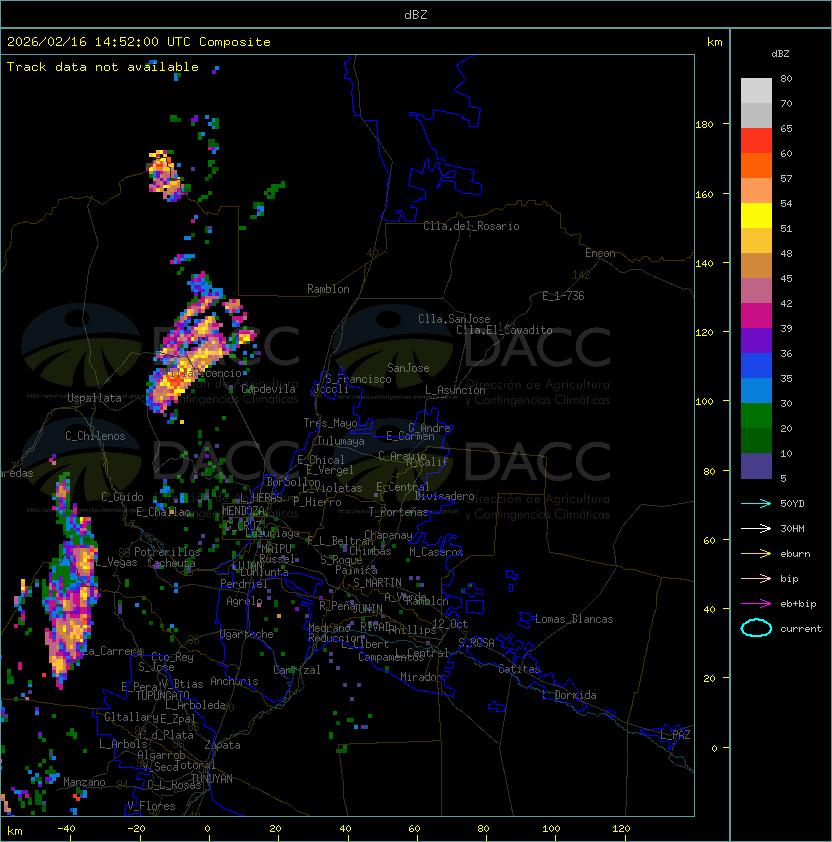832x842 pixels.
Task: Click the '2026/02/16 14:52:00 UTC Composite' timestamp
Action: [139, 42]
